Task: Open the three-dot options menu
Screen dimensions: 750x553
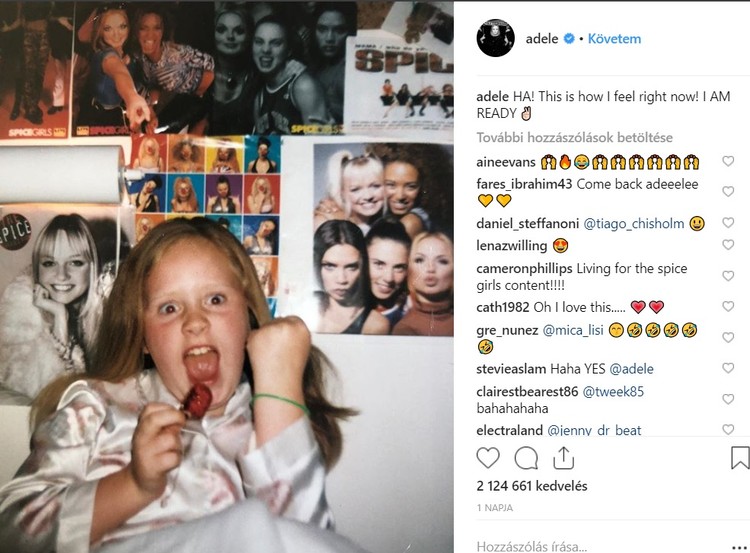Action: click(x=739, y=547)
